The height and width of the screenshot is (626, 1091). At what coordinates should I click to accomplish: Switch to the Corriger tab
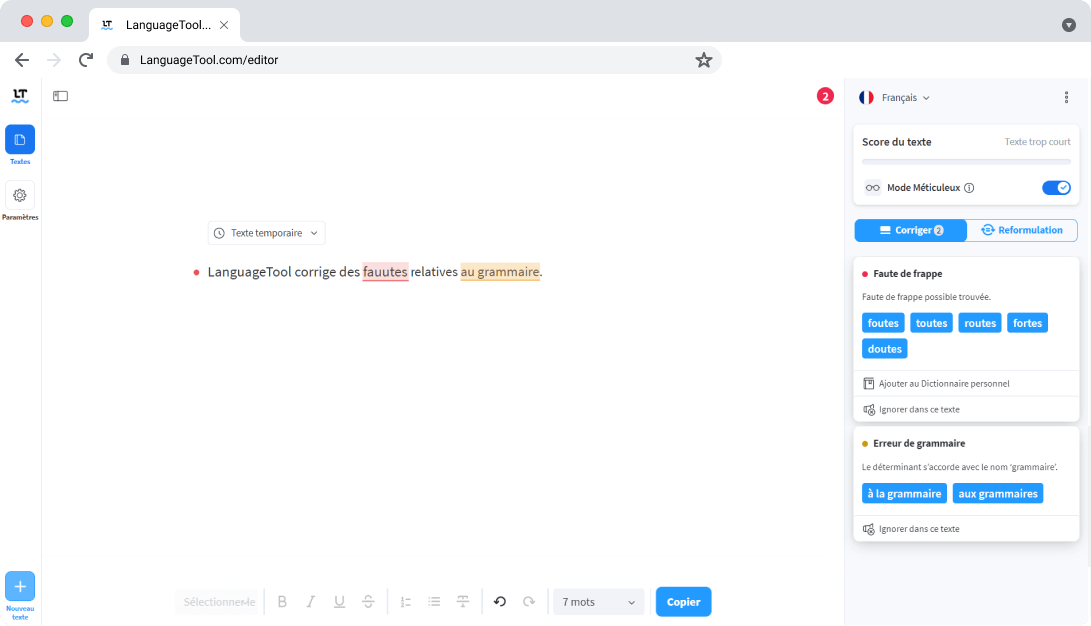click(911, 230)
